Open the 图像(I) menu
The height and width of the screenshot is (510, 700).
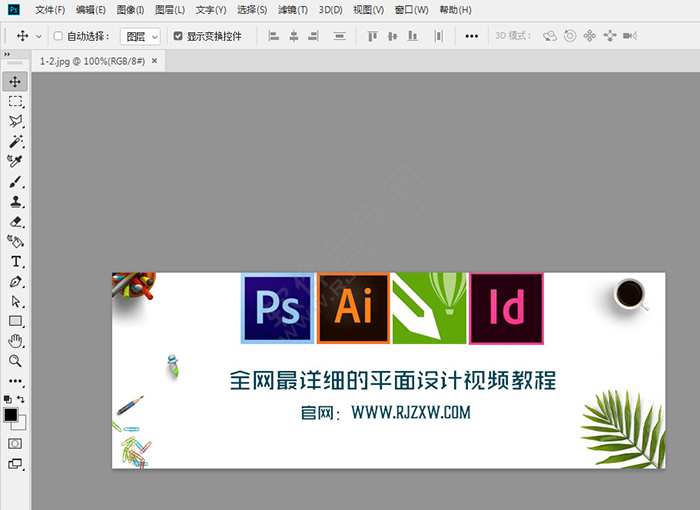130,10
